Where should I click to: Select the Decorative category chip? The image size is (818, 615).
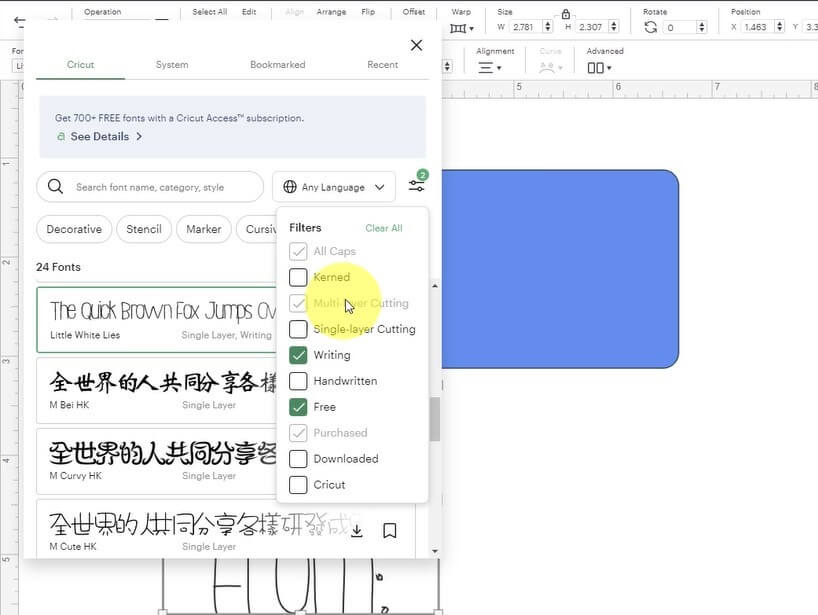pyautogui.click(x=74, y=230)
